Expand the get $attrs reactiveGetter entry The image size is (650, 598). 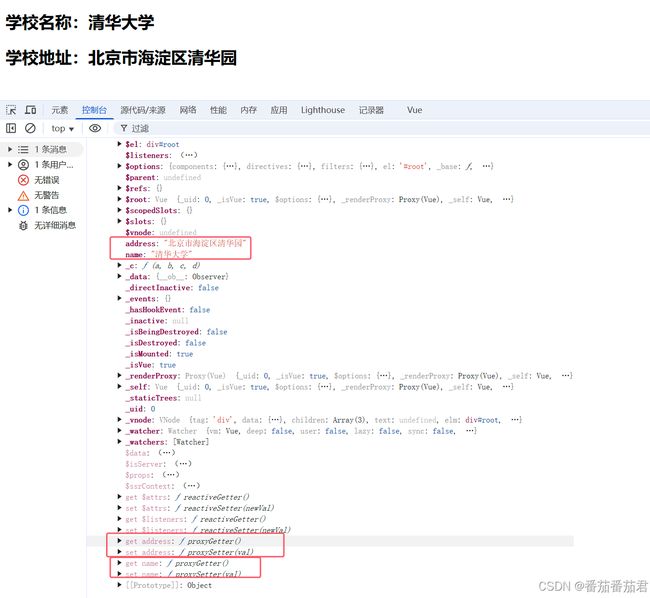[x=119, y=497]
